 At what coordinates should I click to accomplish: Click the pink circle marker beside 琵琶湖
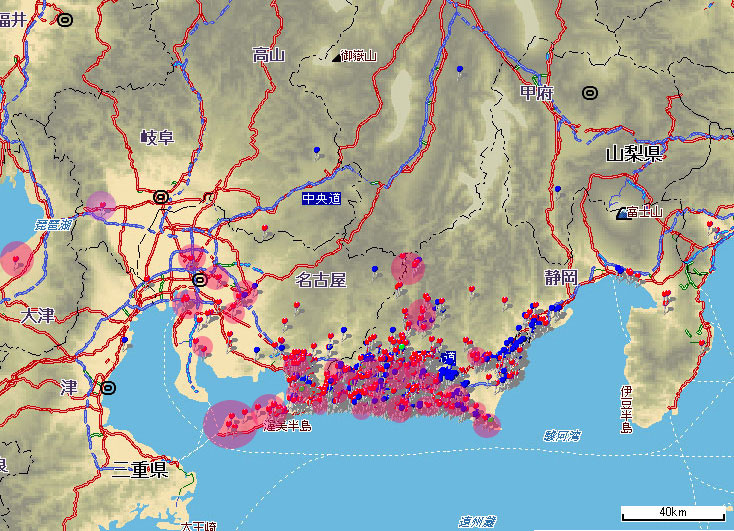[x=100, y=205]
